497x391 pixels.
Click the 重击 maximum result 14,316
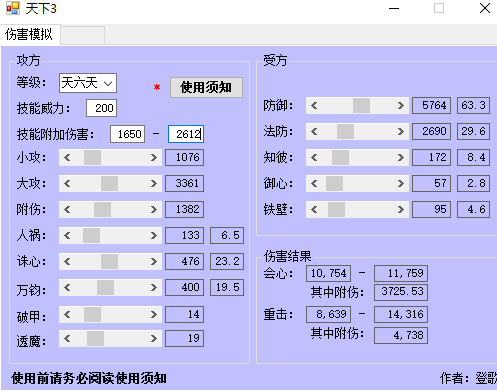click(x=401, y=314)
